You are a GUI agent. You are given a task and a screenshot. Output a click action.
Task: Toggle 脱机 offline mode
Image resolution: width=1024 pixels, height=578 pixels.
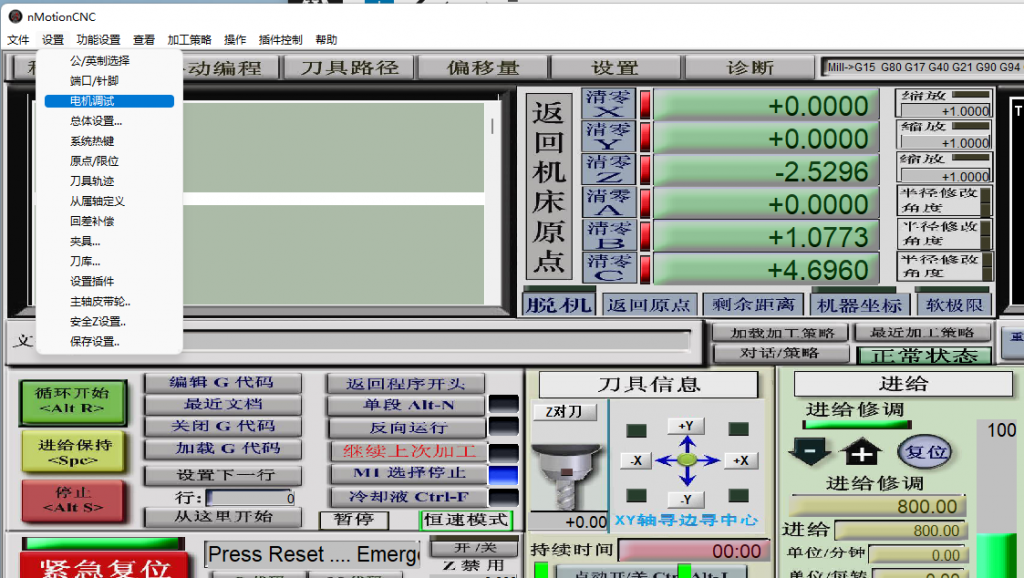pos(558,304)
